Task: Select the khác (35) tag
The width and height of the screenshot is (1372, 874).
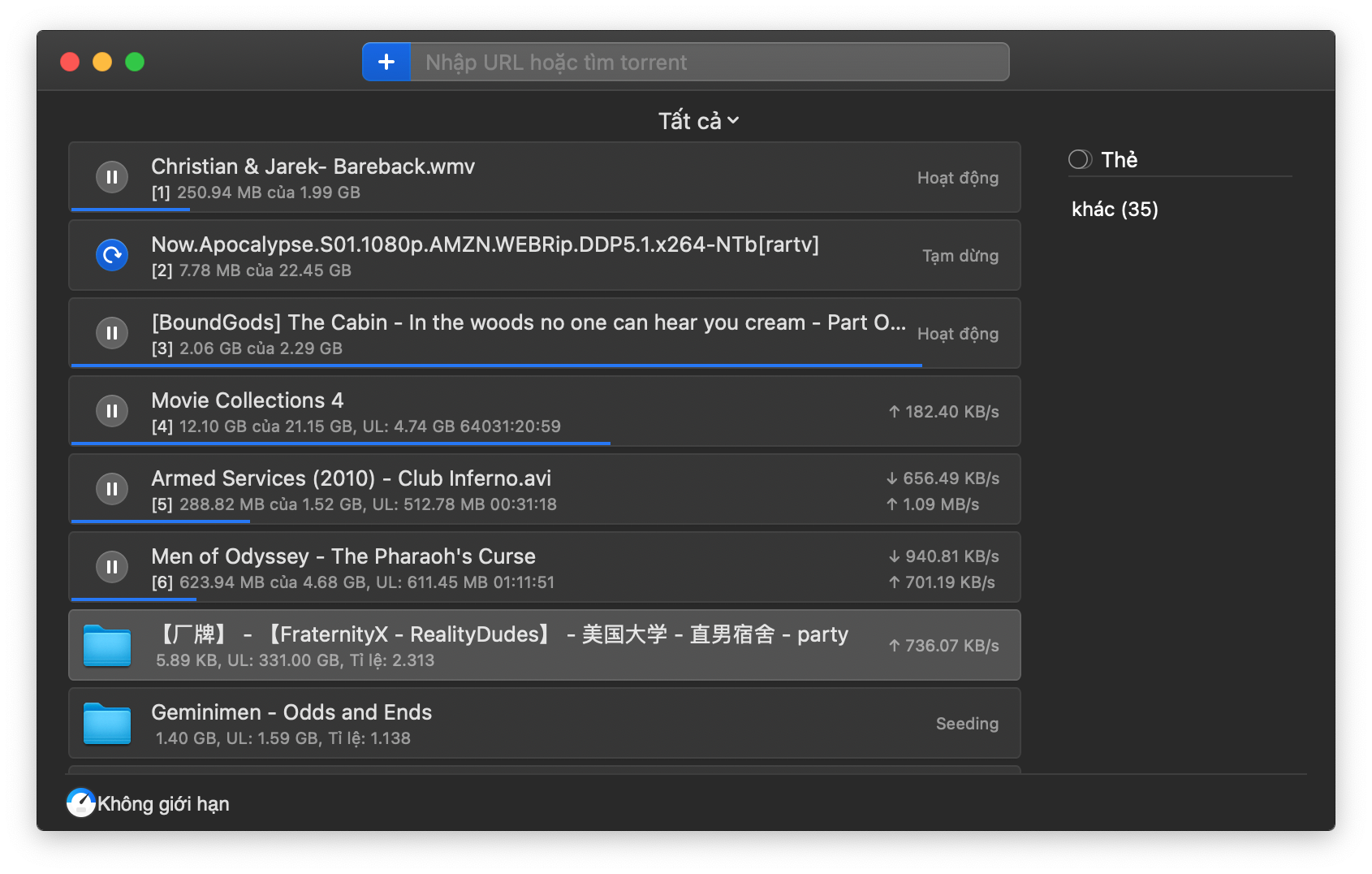Action: (1115, 210)
